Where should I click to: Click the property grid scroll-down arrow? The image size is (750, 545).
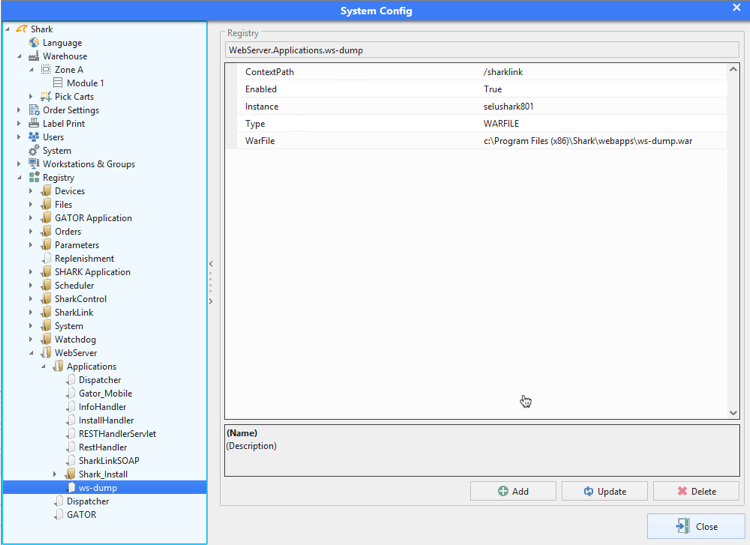pos(733,412)
